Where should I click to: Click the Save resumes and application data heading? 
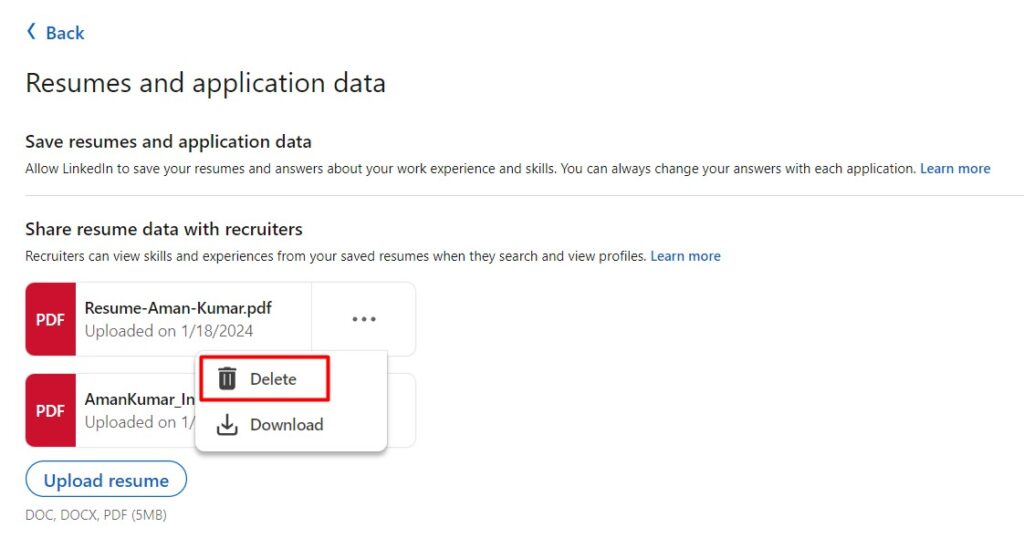pyautogui.click(x=168, y=142)
